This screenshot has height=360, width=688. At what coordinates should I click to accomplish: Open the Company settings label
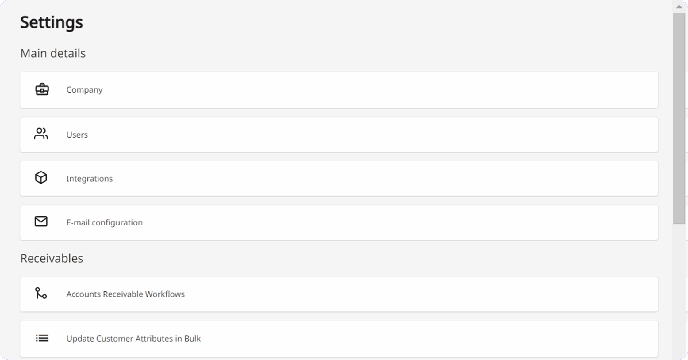point(84,90)
